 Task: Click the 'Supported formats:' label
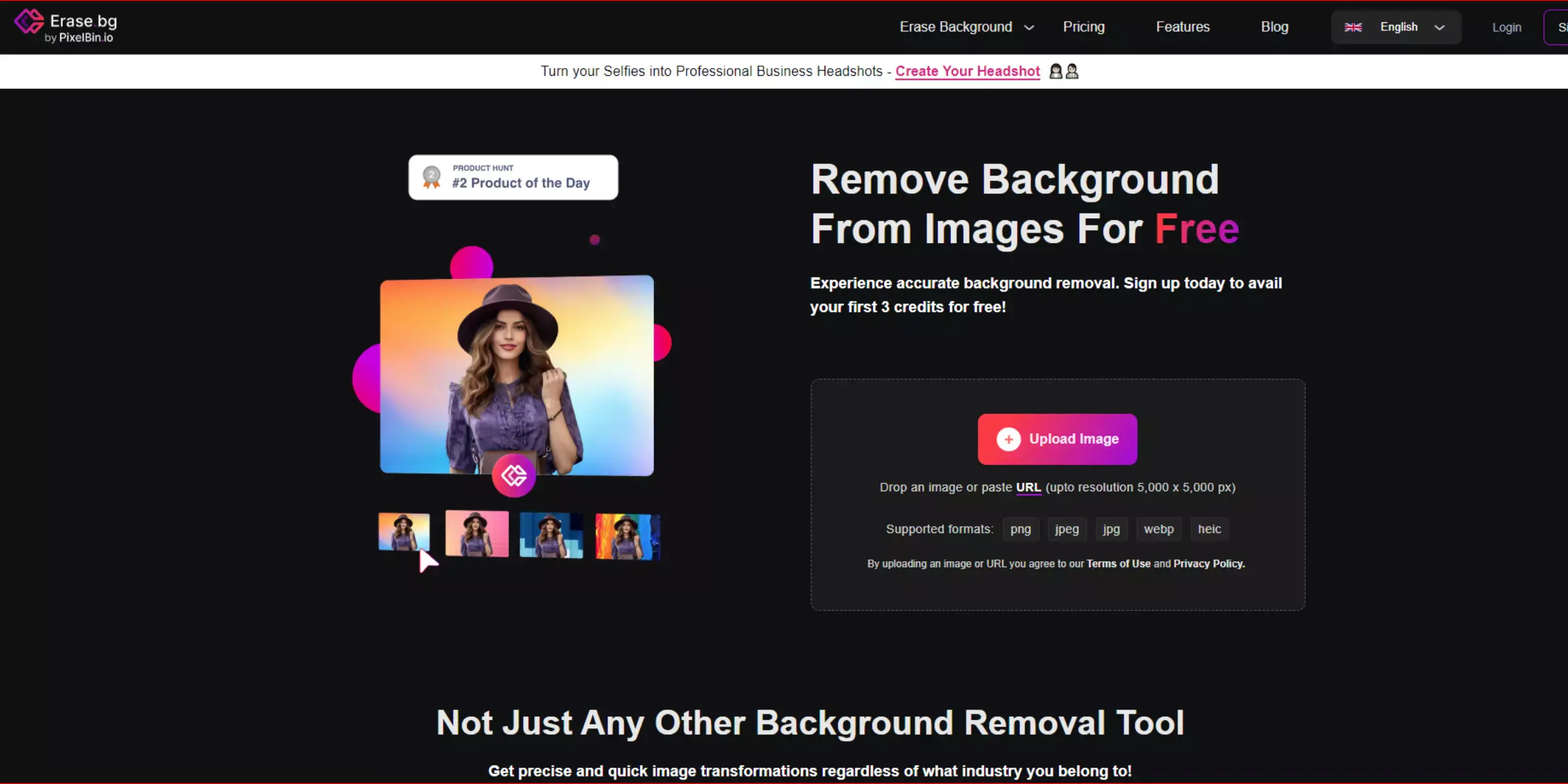pos(939,529)
